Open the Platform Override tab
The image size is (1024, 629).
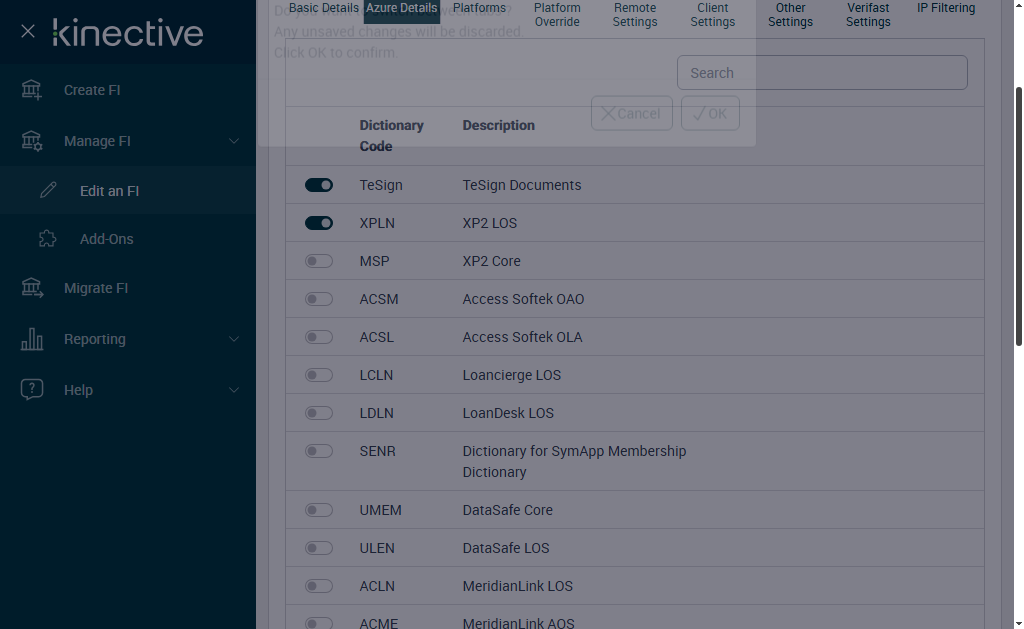[x=557, y=14]
